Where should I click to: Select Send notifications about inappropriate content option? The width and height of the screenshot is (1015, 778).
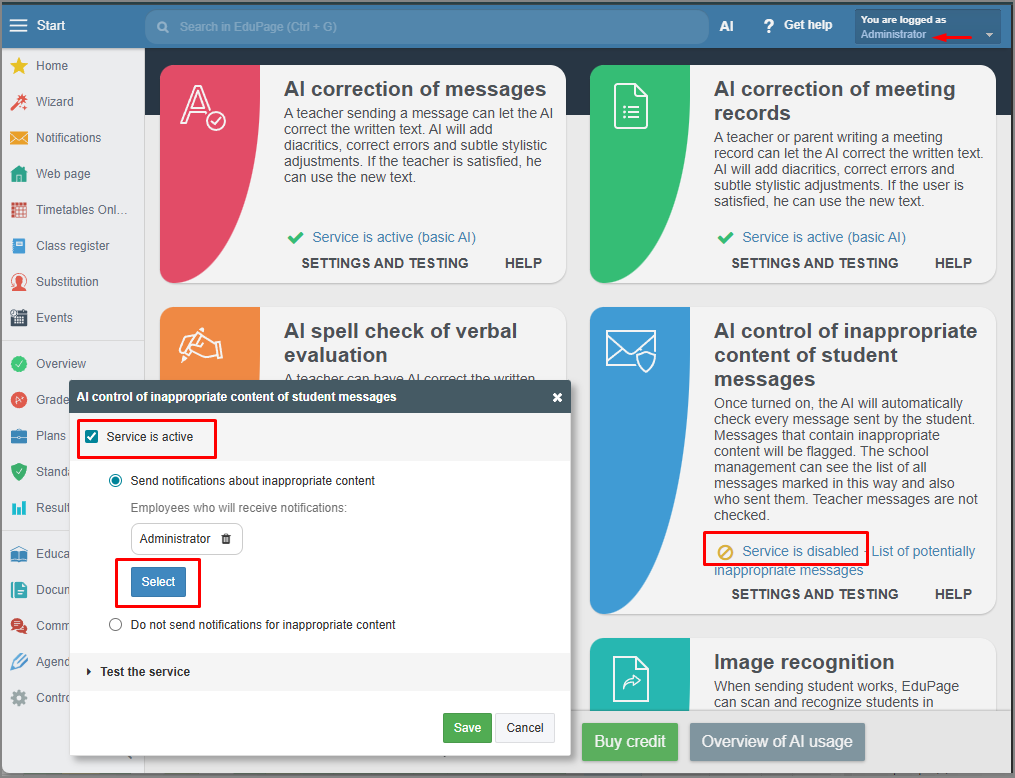point(116,481)
